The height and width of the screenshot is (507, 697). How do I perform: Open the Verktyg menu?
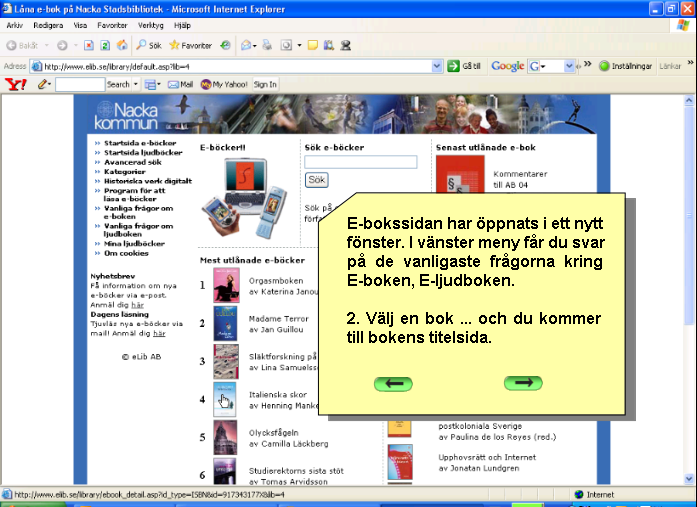(150, 24)
